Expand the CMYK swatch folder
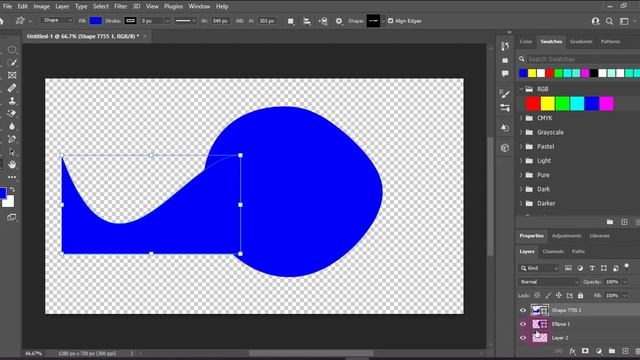 point(521,118)
